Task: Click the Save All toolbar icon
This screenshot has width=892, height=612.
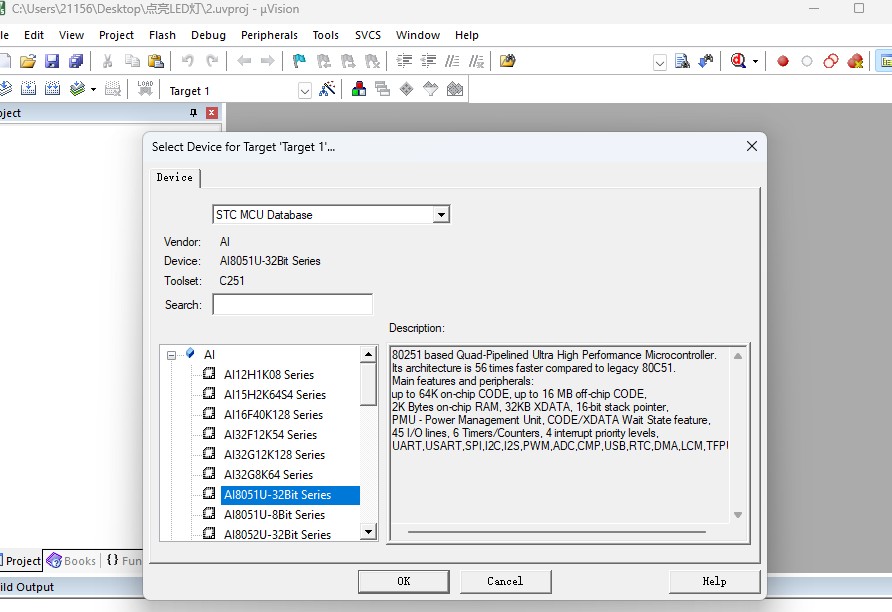Action: (x=76, y=61)
